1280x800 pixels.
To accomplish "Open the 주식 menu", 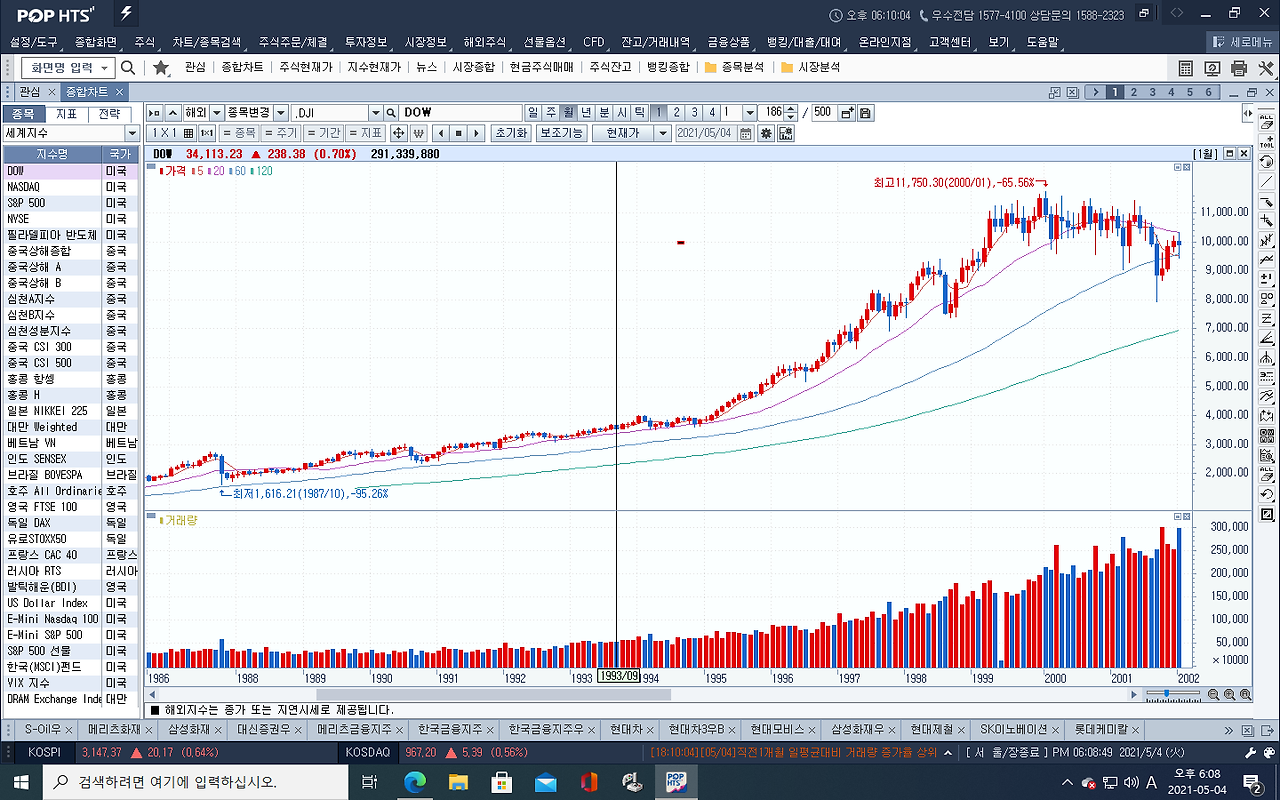I will [145, 42].
